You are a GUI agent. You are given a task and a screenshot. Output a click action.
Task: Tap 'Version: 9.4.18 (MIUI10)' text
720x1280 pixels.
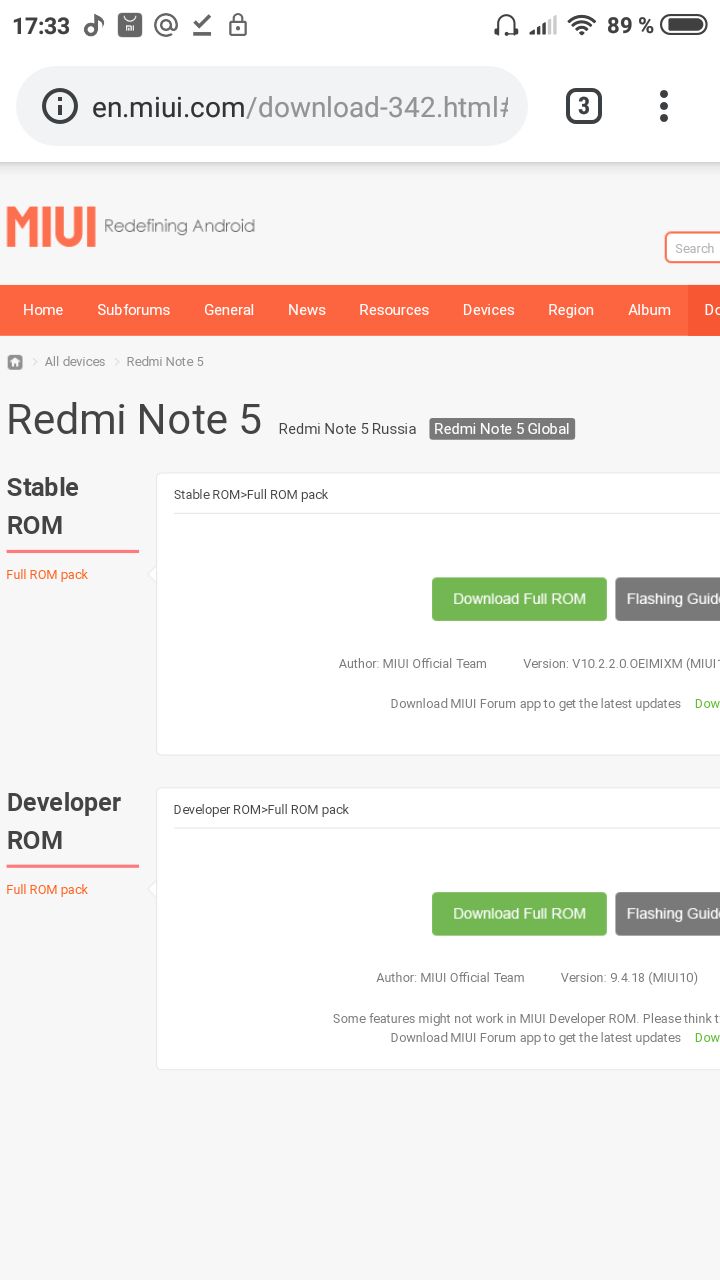point(629,978)
